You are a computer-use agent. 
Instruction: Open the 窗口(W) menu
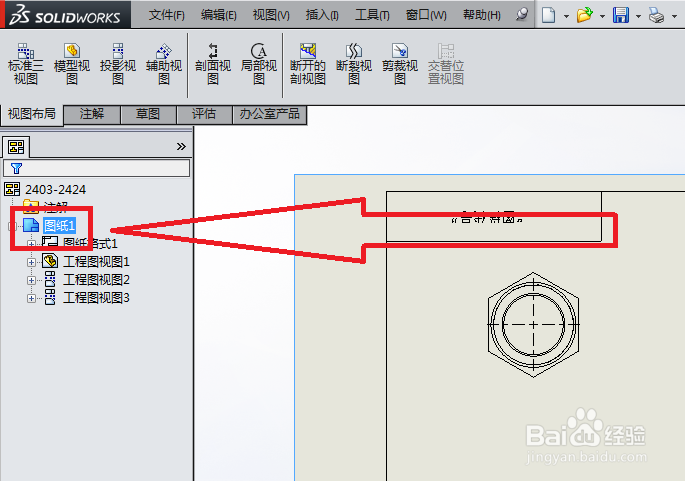[x=426, y=15]
